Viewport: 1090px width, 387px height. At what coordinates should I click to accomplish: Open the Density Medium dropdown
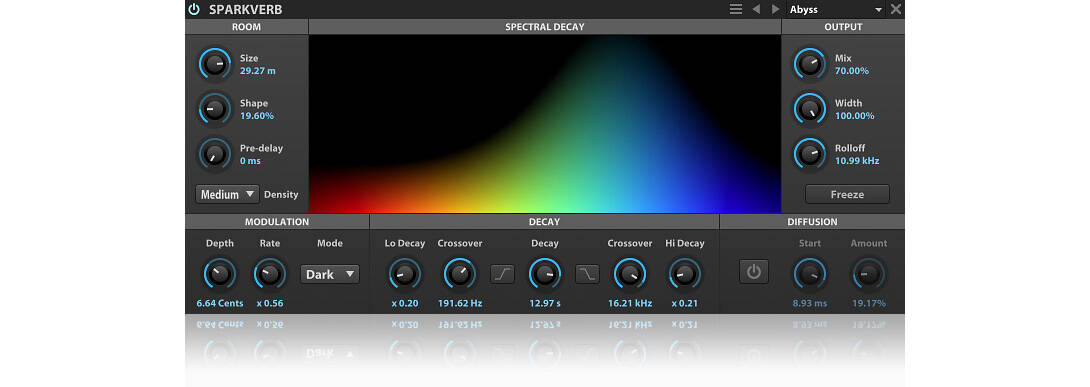227,195
